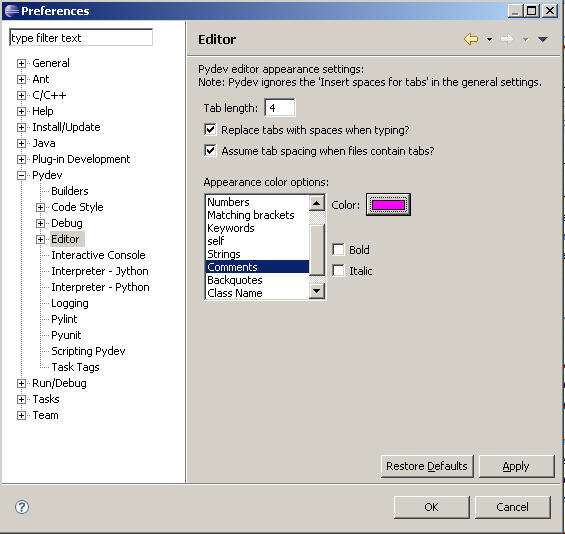The height and width of the screenshot is (534, 565).
Task: Click the forward navigation arrow
Action: pos(507,39)
